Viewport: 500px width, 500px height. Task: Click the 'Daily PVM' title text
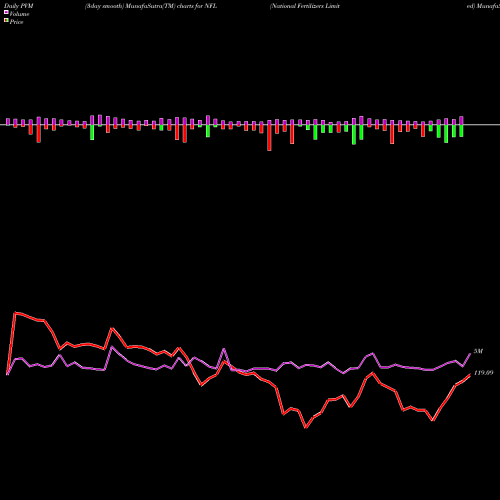coord(20,6)
